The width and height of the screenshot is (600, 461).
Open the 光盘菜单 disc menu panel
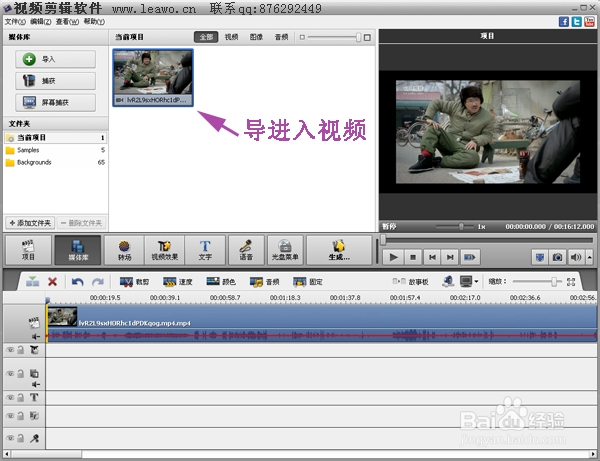click(x=285, y=250)
